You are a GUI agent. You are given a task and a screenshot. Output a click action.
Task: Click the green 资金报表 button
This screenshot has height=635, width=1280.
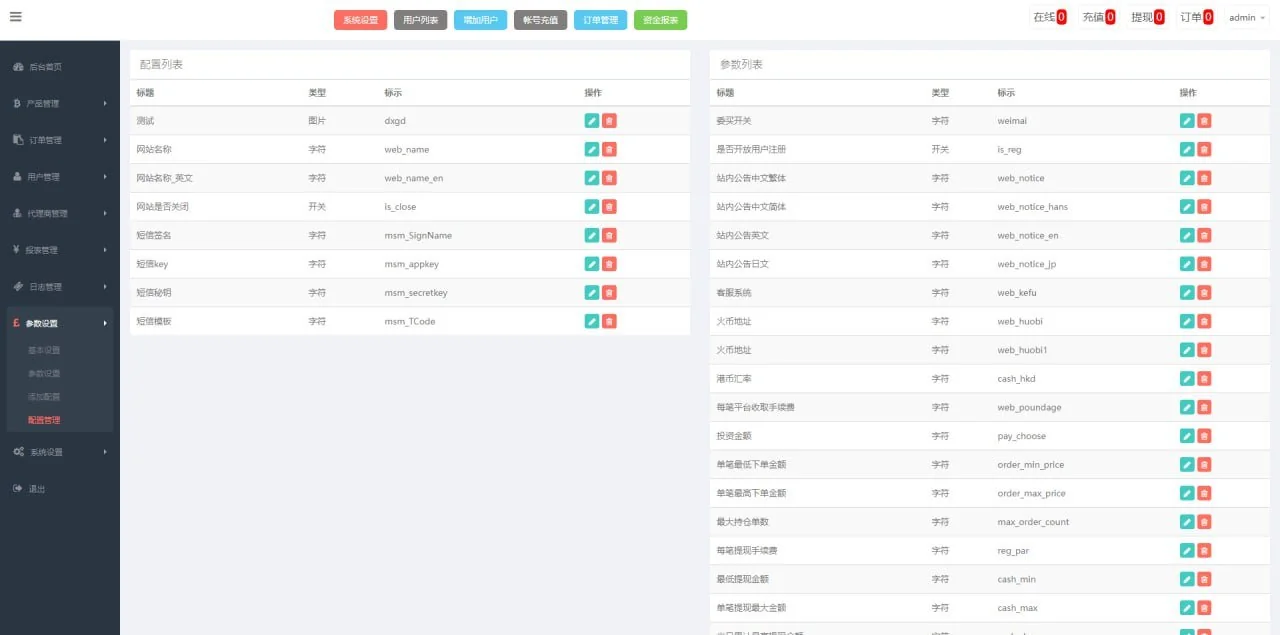(660, 20)
